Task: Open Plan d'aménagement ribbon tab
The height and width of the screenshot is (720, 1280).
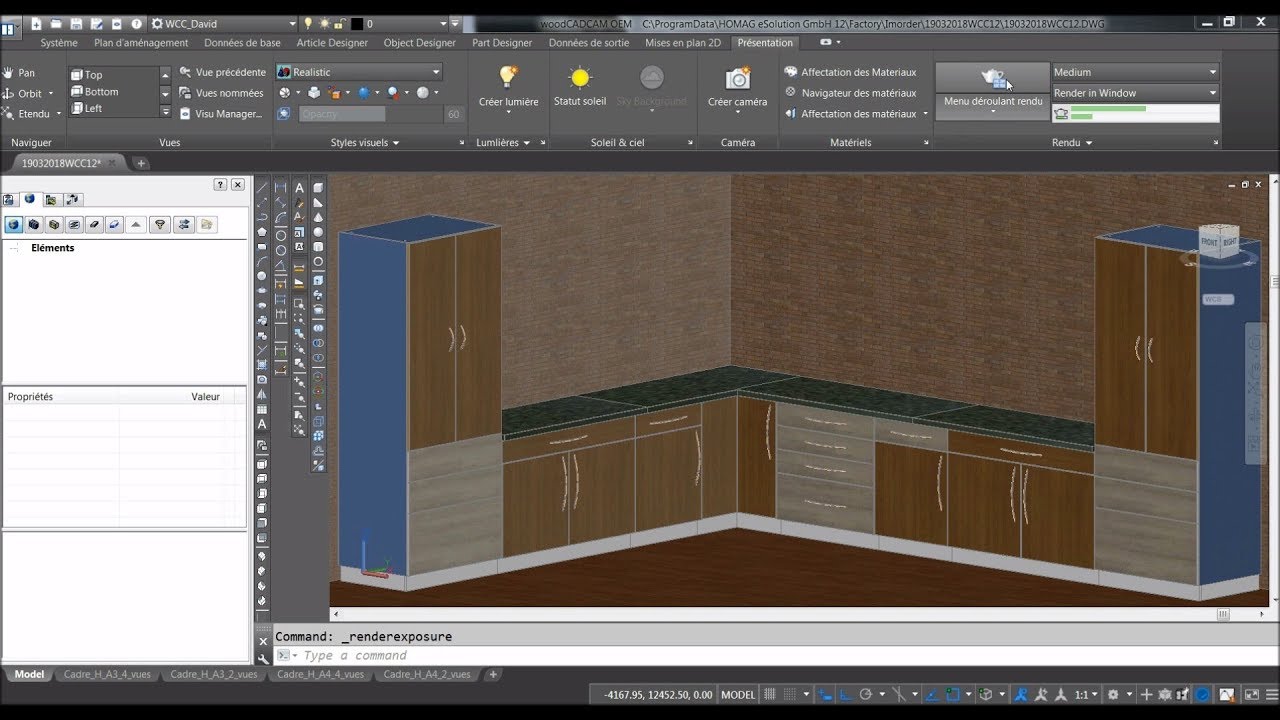Action: (141, 43)
